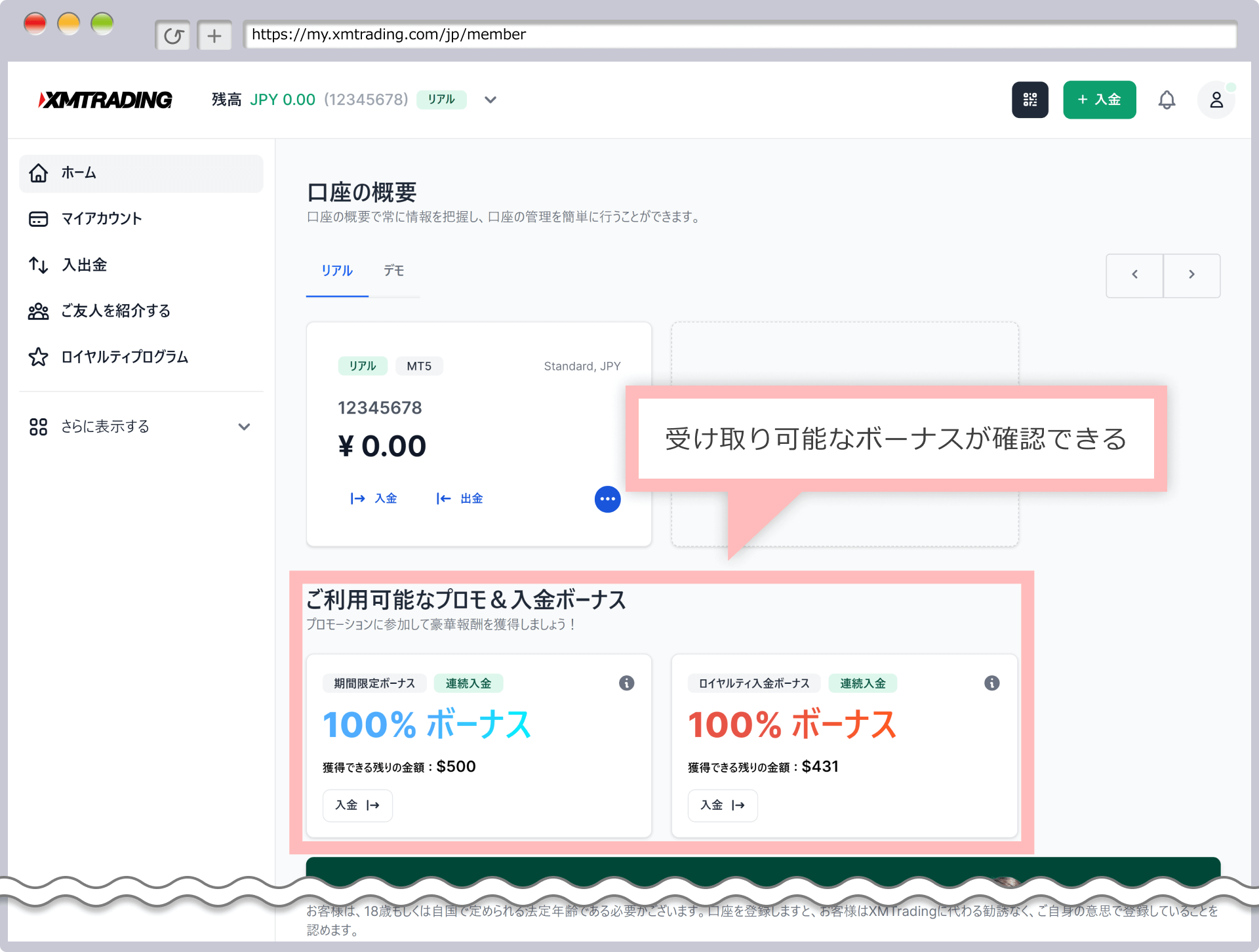The width and height of the screenshot is (1259, 952).
Task: Click the 期間限定ボーナス tag
Action: [374, 683]
